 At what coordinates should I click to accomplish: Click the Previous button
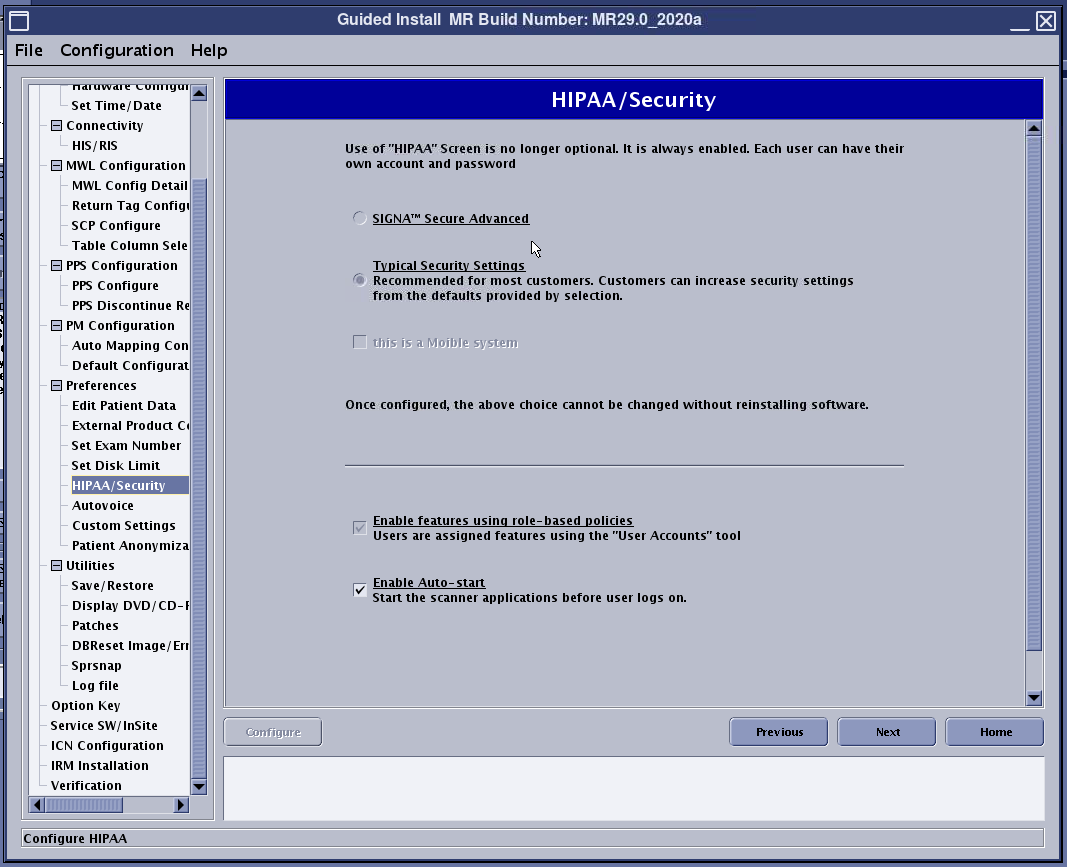779,732
